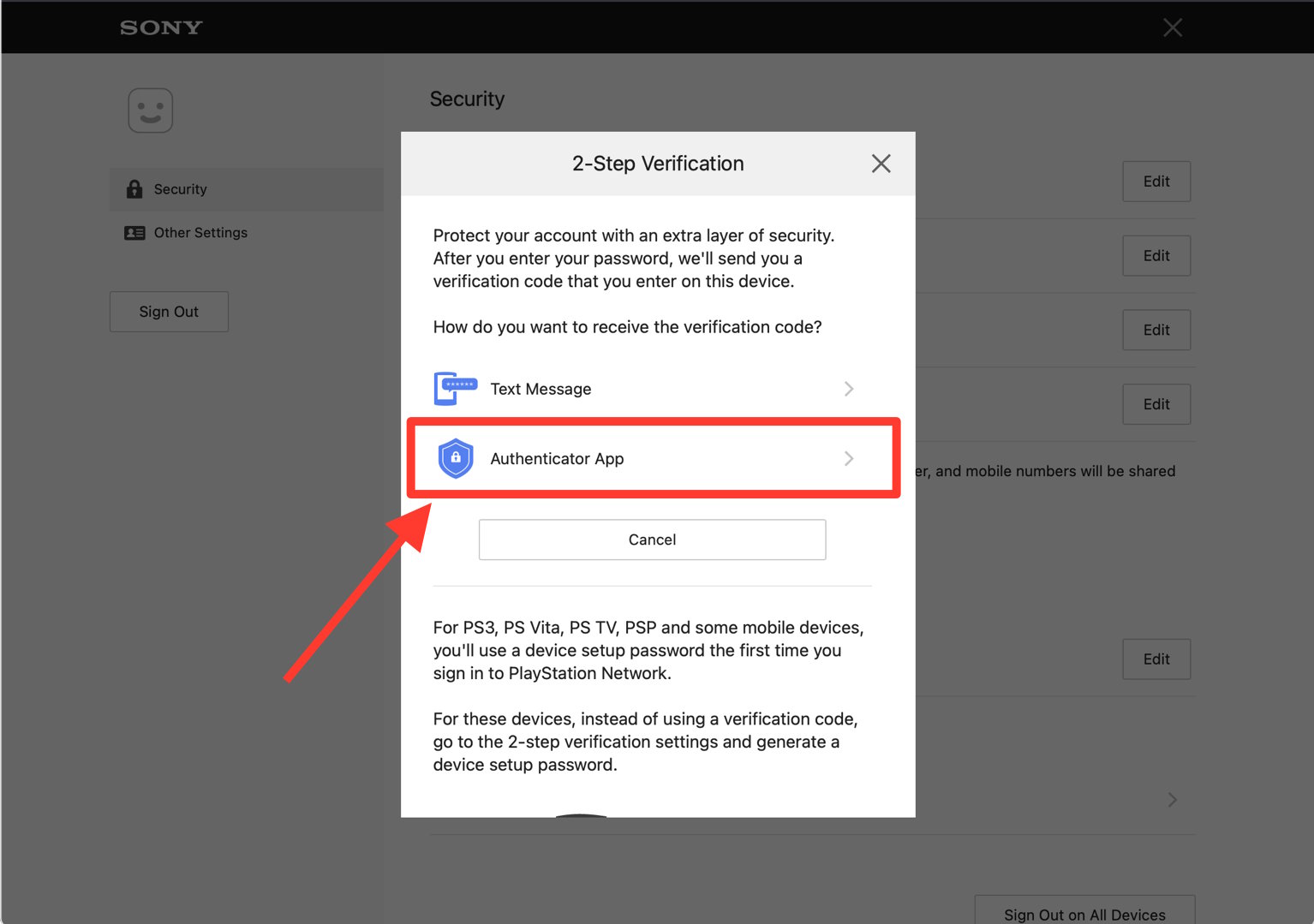Click the chevron arrow above Sign Out on All Devices

point(1172,800)
